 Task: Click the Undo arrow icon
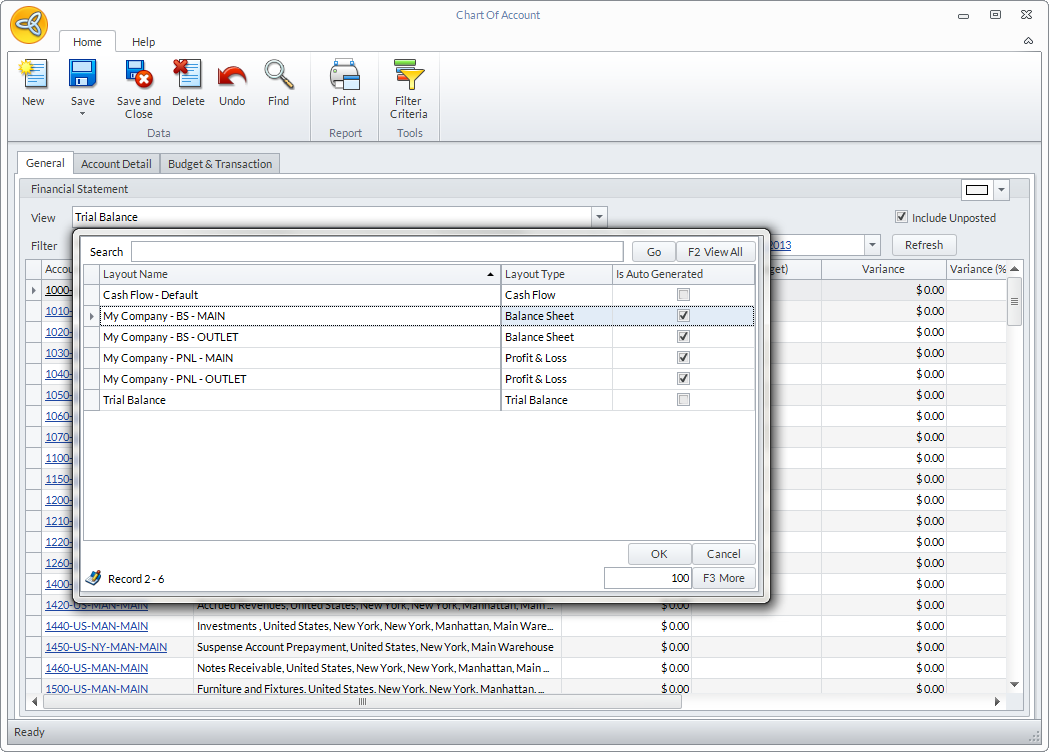232,75
